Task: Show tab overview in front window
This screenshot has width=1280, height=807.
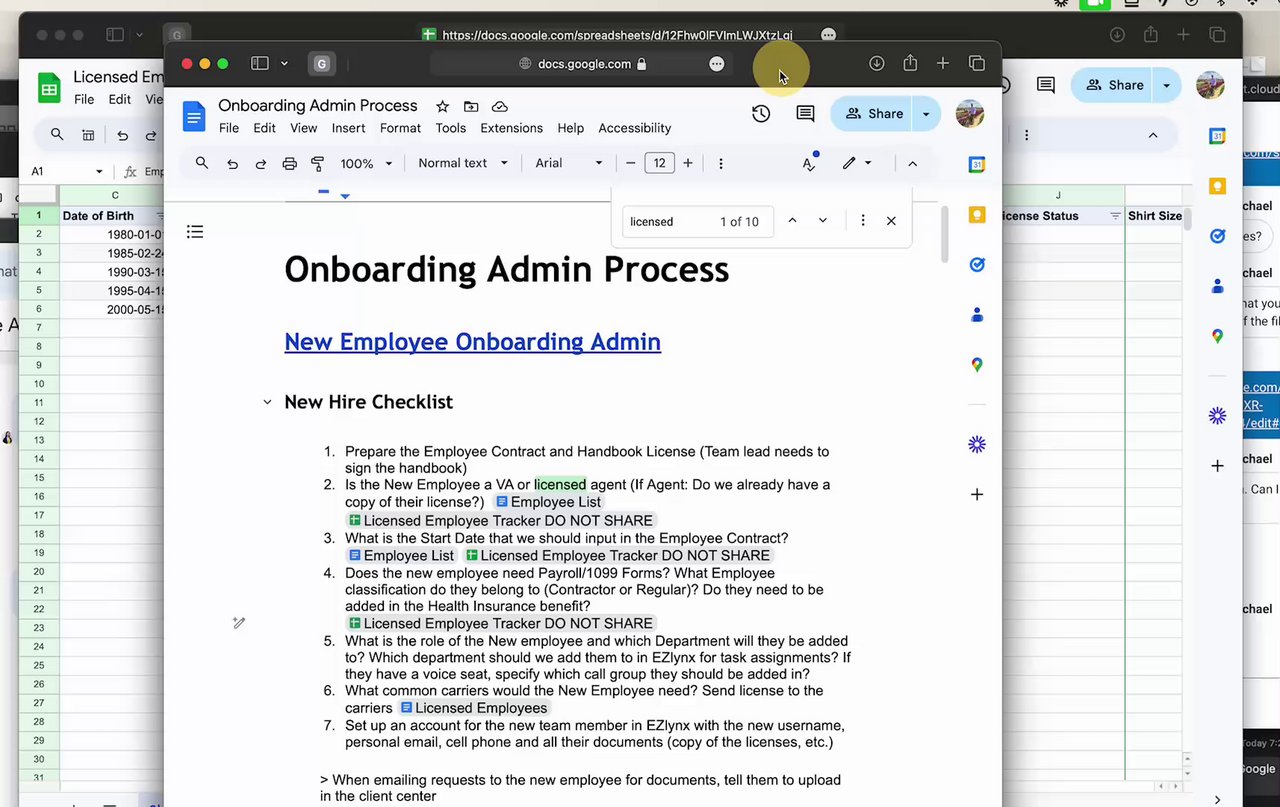Action: (x=977, y=63)
